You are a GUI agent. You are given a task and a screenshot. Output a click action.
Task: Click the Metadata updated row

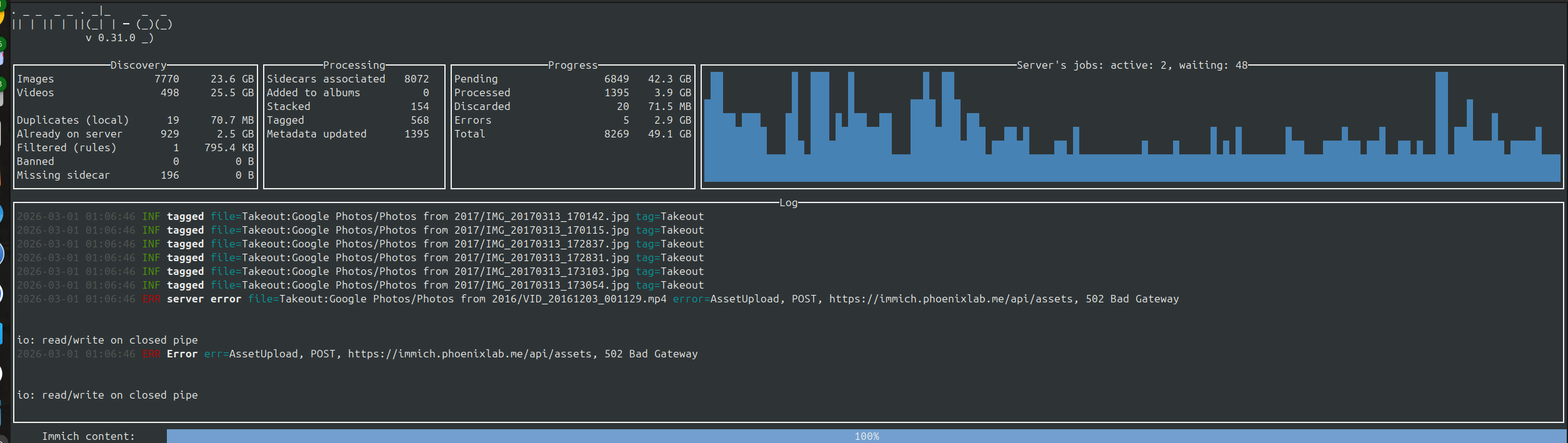[x=348, y=134]
